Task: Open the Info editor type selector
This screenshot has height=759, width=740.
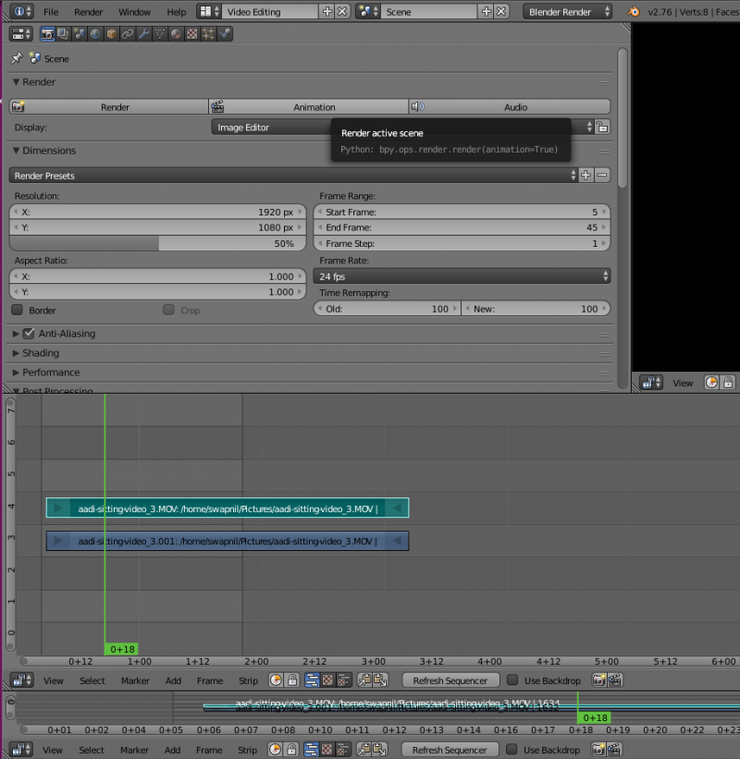Action: [x=21, y=11]
